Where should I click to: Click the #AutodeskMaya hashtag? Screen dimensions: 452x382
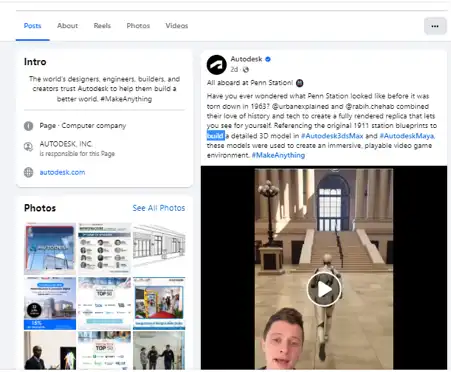[x=407, y=136]
